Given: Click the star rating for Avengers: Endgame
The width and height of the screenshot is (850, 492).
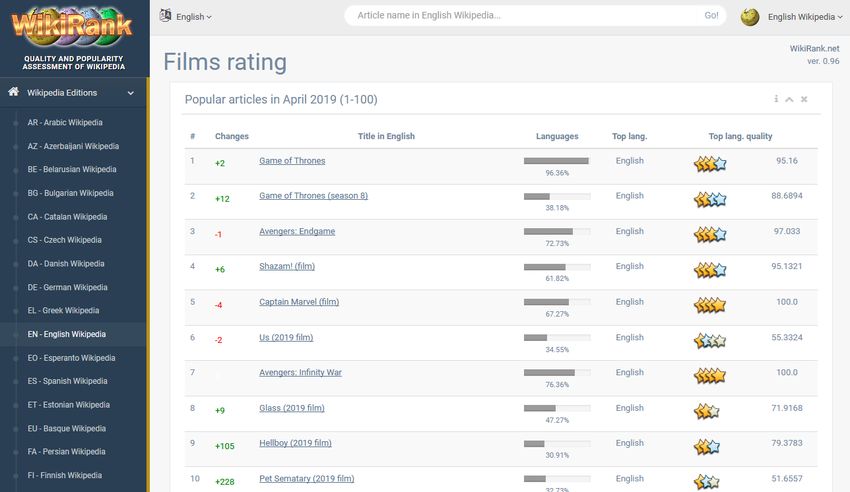Looking at the screenshot, I should point(710,235).
